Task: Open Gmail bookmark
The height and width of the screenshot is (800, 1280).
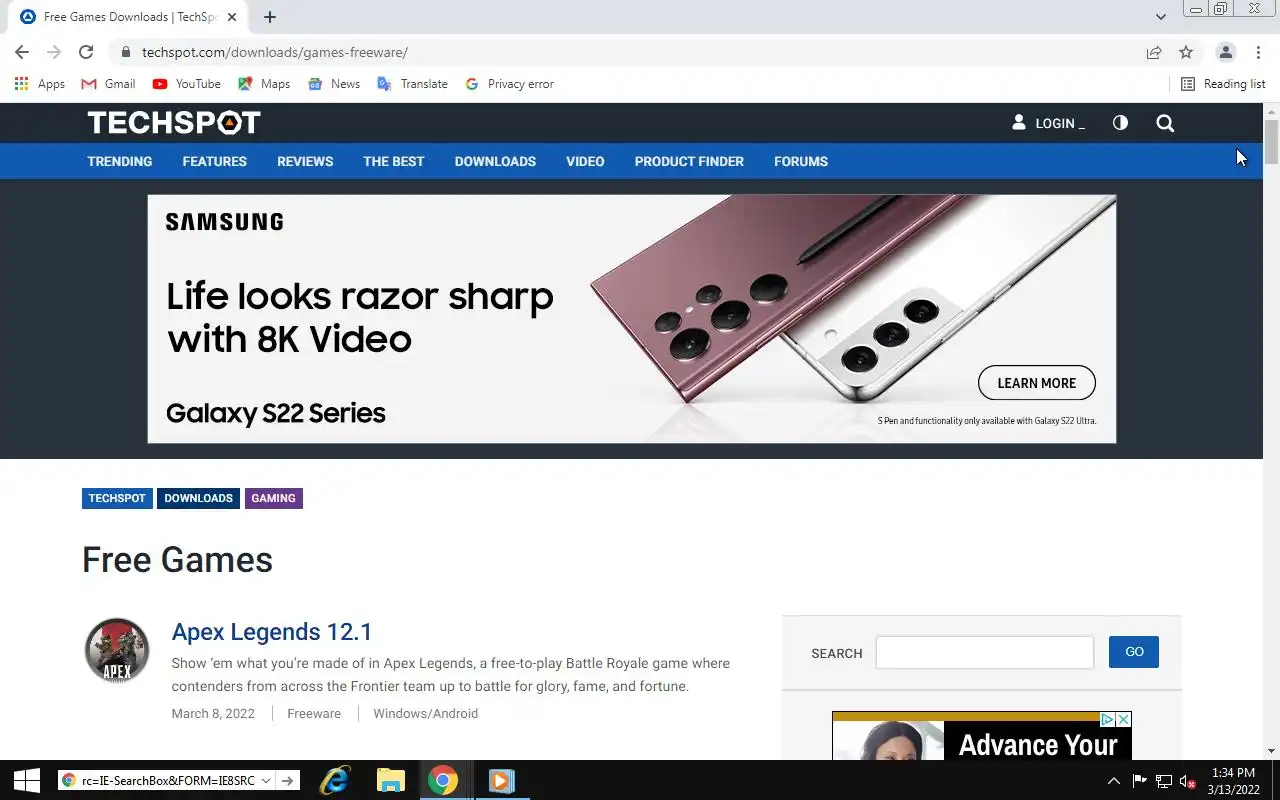Action: coord(108,84)
